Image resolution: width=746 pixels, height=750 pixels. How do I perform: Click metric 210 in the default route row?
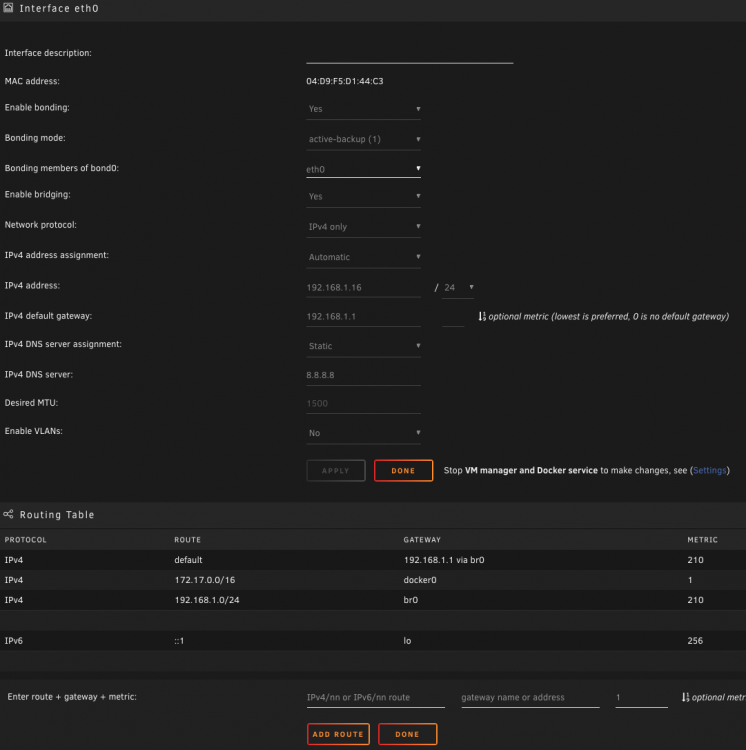tap(695, 560)
